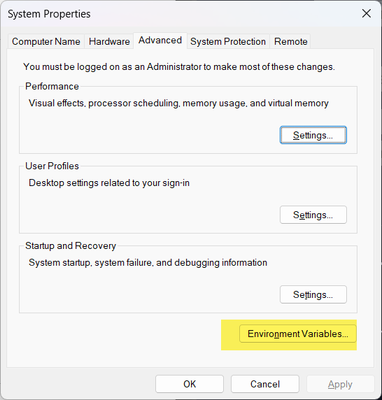Switch to the Computer Name tab

point(46,42)
